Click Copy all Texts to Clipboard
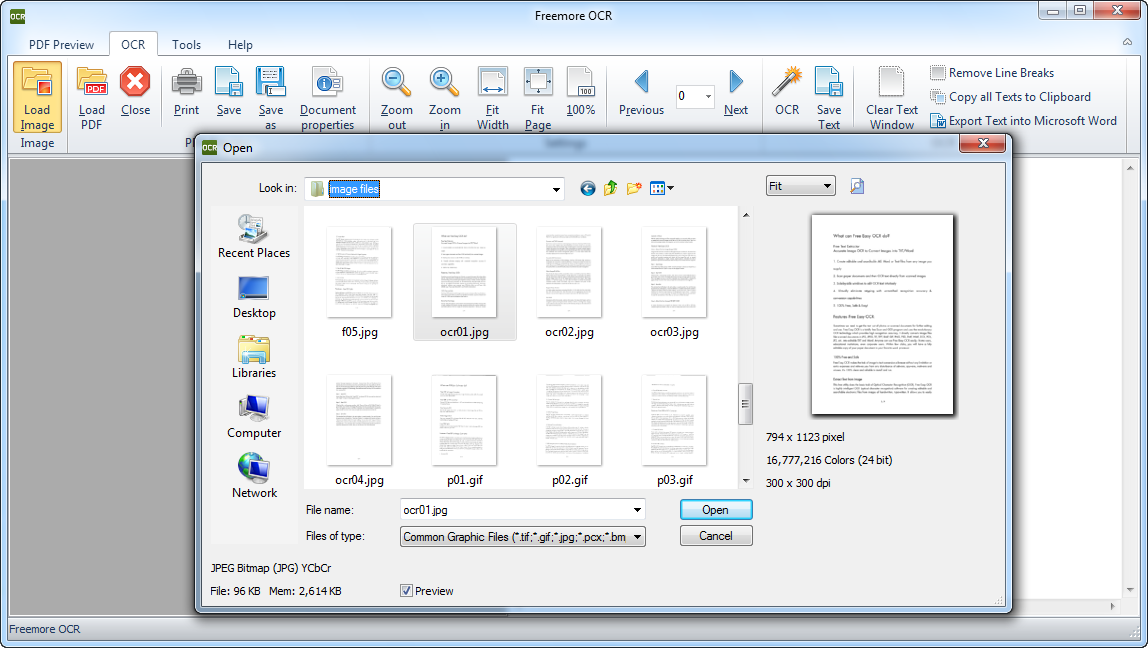Viewport: 1148px width, 648px height. tap(1010, 97)
